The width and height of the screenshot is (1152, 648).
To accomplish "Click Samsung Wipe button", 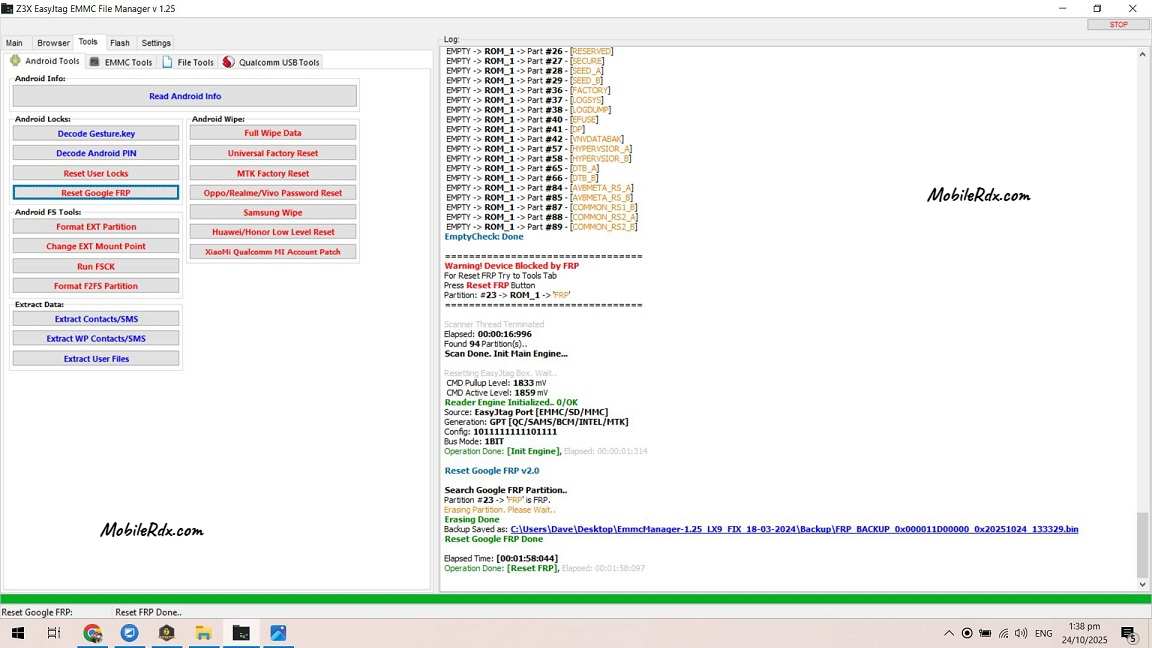I will point(273,212).
